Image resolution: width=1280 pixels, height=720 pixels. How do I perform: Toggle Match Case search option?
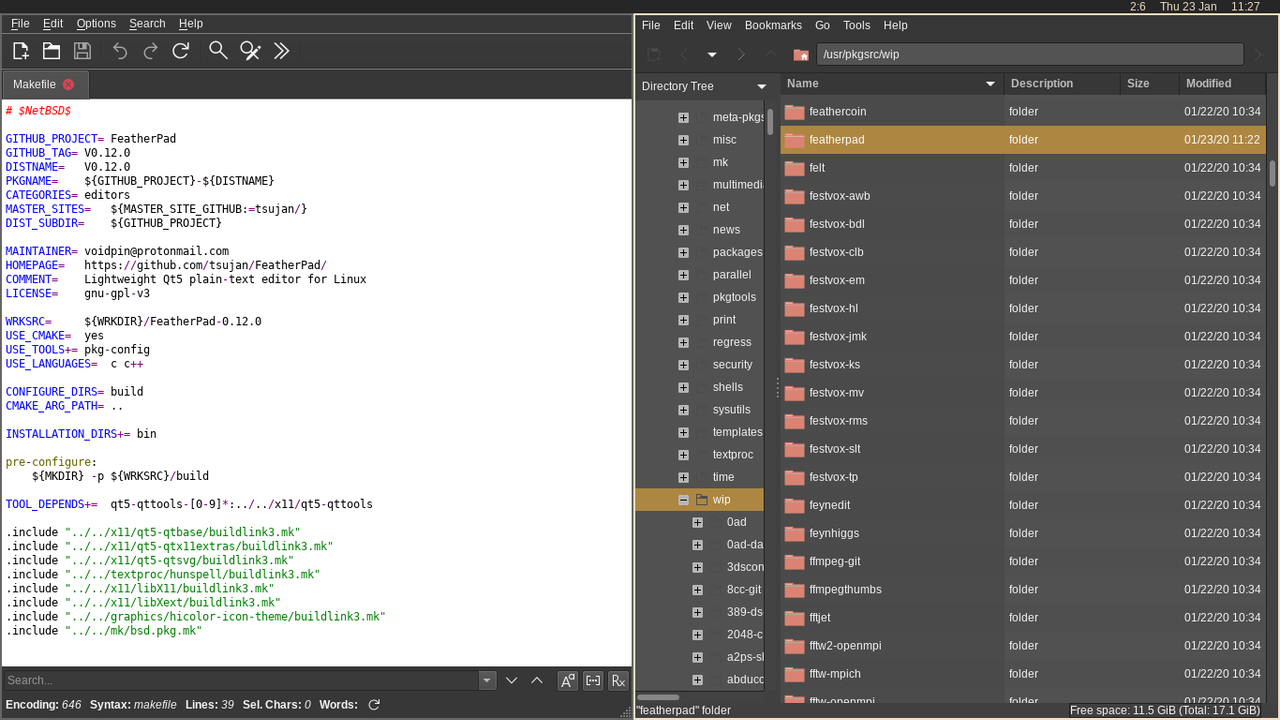coord(568,680)
